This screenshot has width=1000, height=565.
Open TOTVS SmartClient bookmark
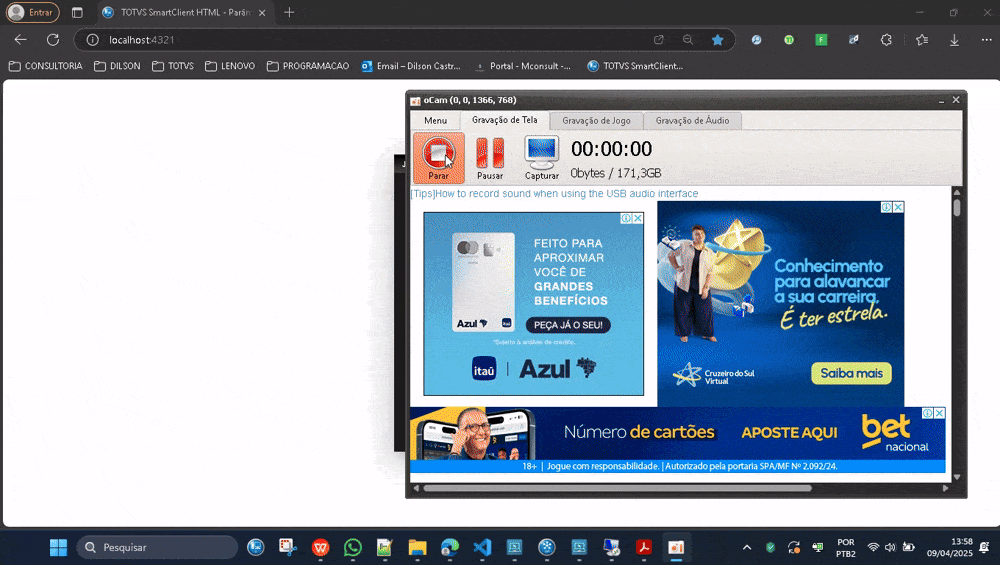coord(636,66)
